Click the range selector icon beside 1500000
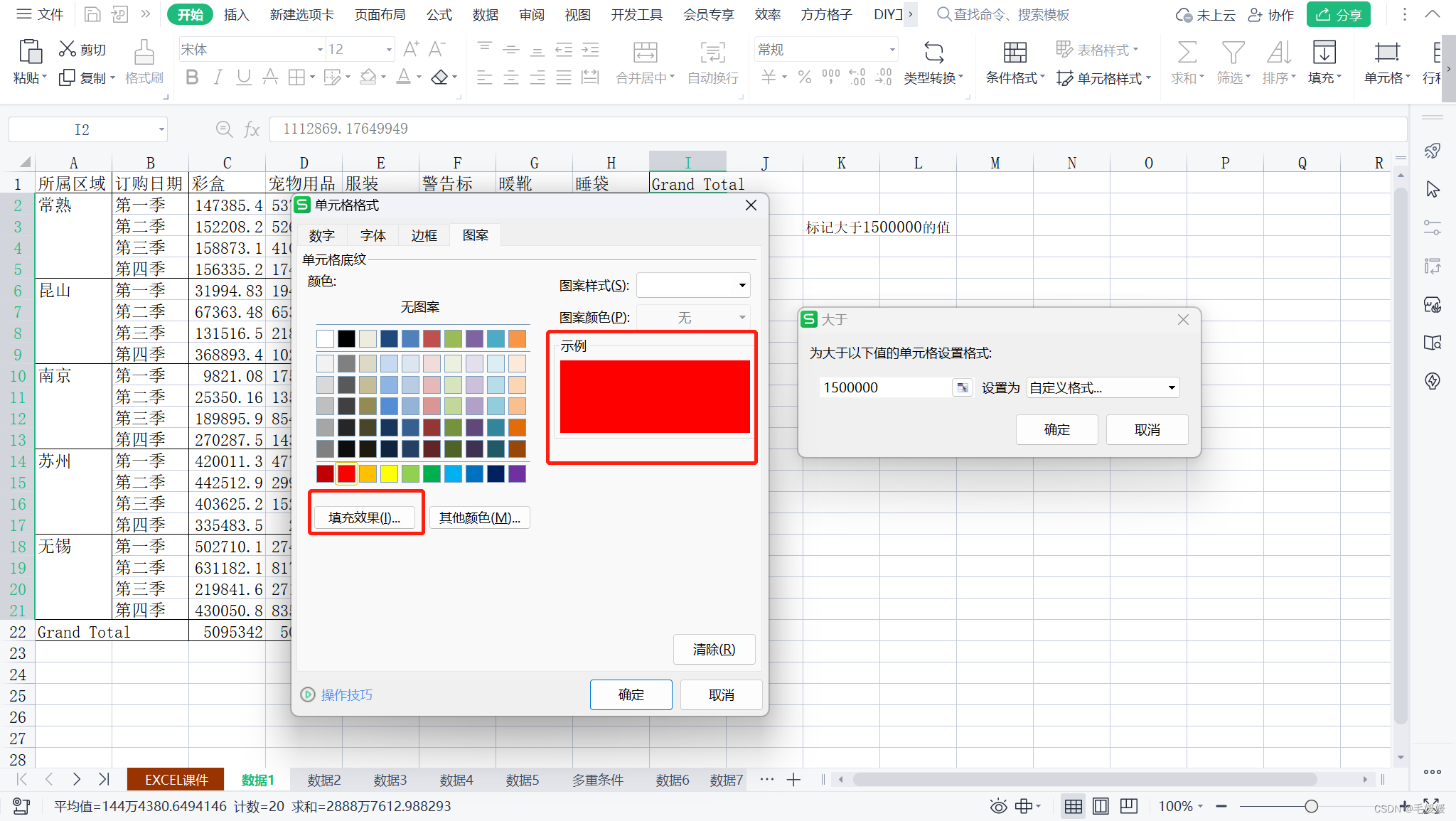The image size is (1456, 821). pos(962,387)
